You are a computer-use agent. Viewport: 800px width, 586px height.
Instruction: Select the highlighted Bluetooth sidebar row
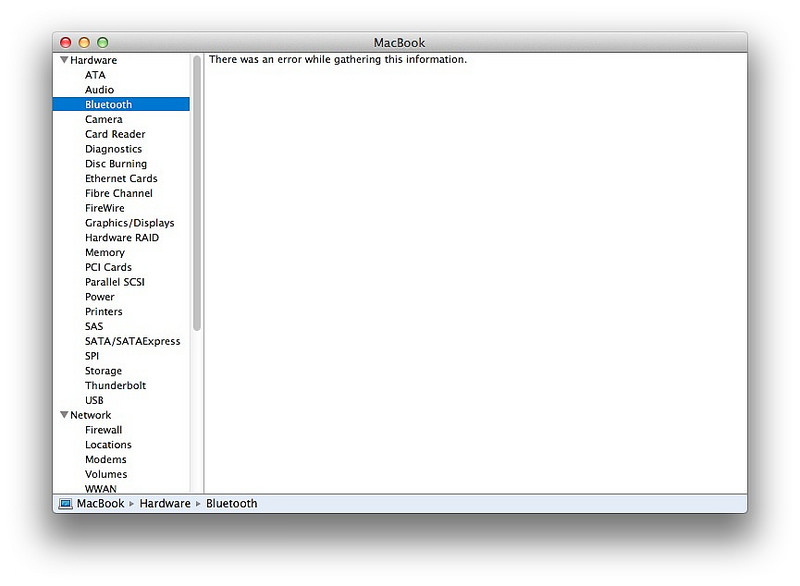121,104
